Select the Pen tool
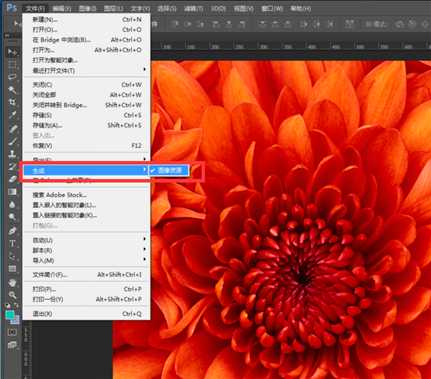The image size is (431, 379). [12, 230]
